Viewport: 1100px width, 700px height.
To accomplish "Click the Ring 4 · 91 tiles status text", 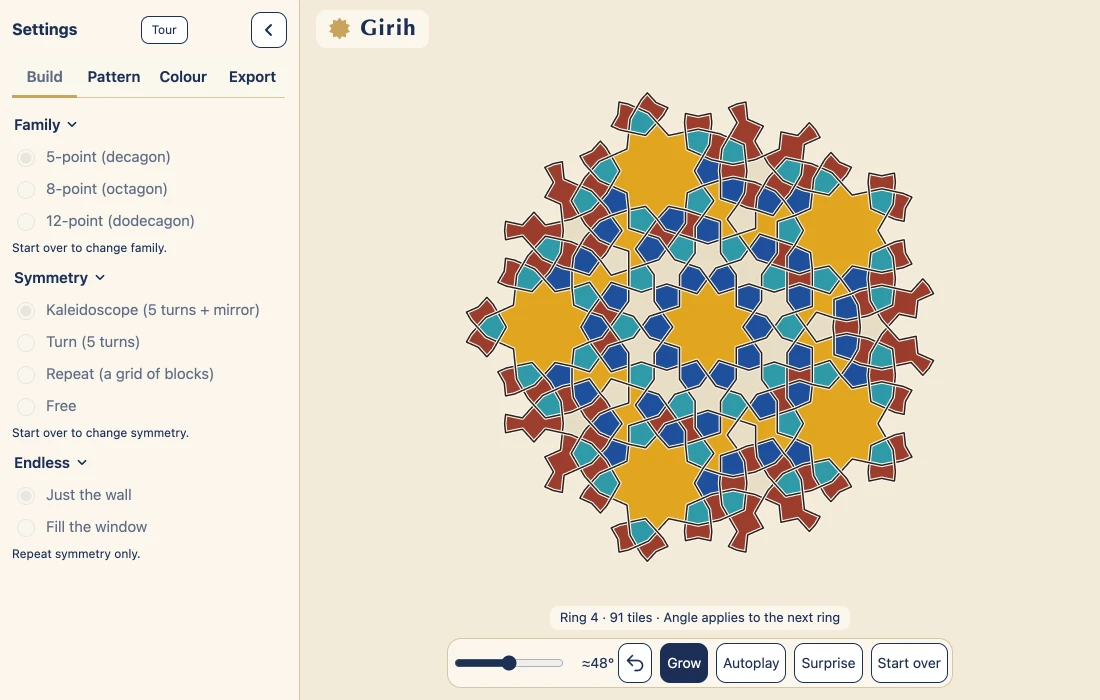I will (x=699, y=618).
